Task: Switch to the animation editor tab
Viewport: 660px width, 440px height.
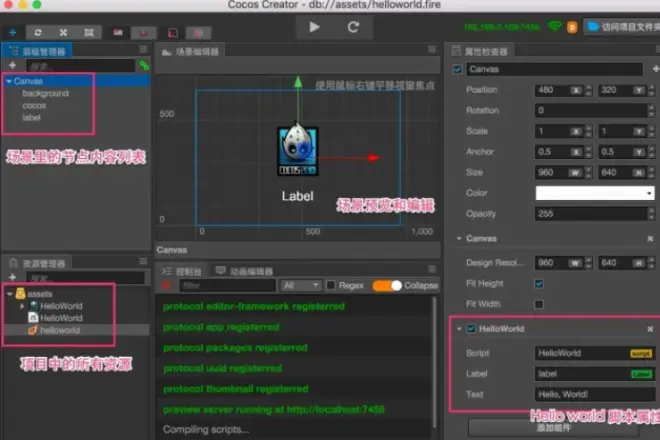Action: coord(244,271)
